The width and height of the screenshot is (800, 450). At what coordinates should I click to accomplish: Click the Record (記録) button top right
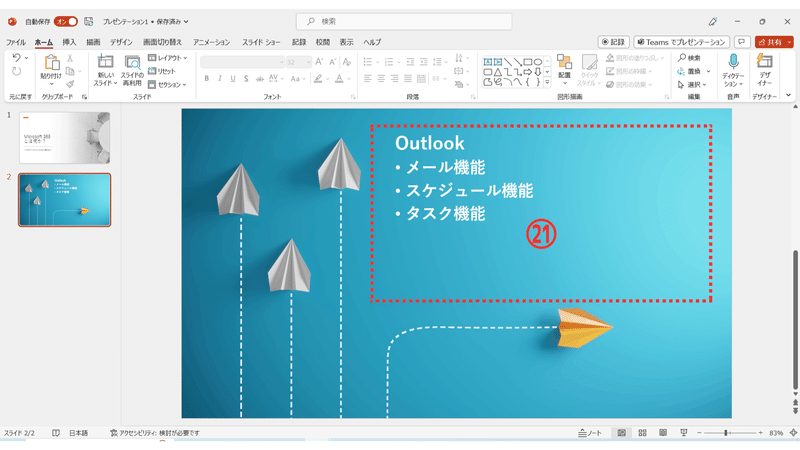pyautogui.click(x=613, y=42)
